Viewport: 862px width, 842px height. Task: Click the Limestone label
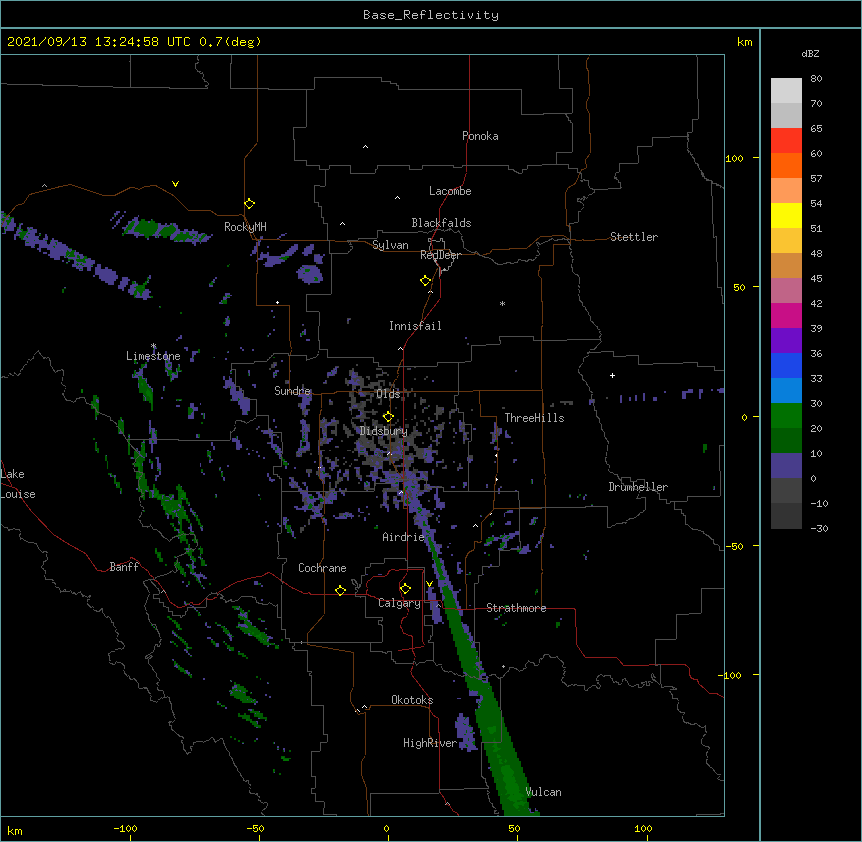coord(153,356)
